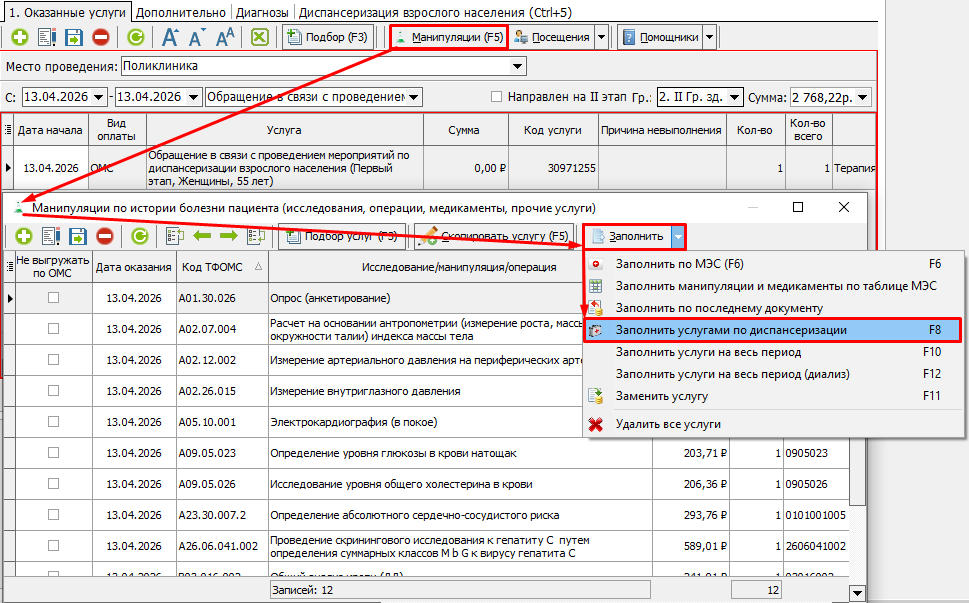Choose 'Удалить все услуги' from the menu

tap(667, 424)
